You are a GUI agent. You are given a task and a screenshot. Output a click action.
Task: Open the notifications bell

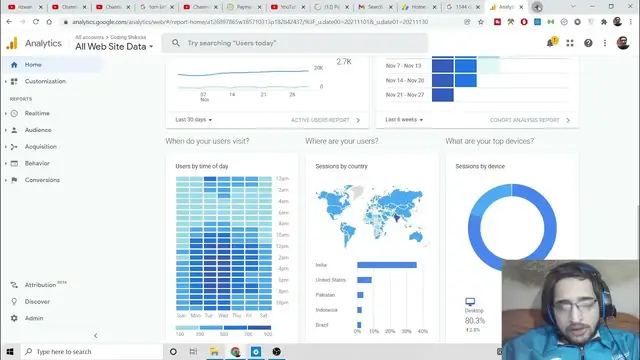click(x=551, y=42)
